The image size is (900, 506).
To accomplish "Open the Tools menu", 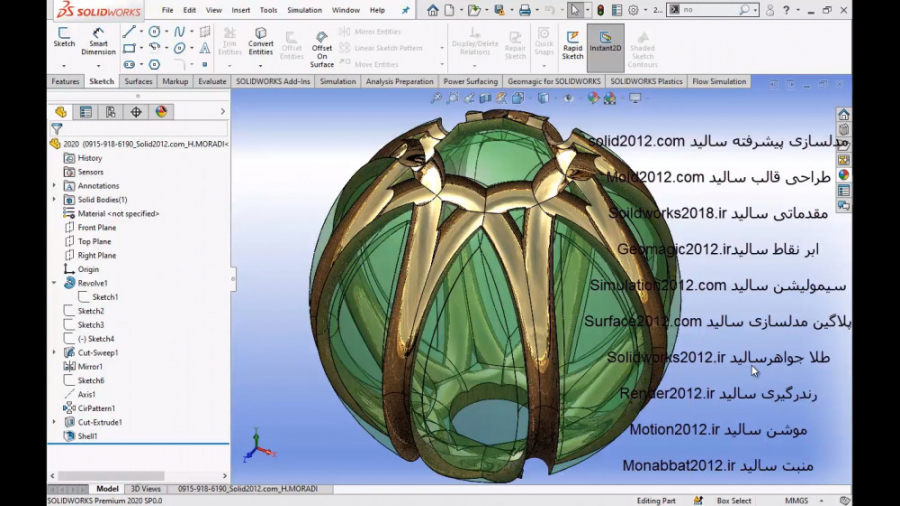I will [268, 10].
